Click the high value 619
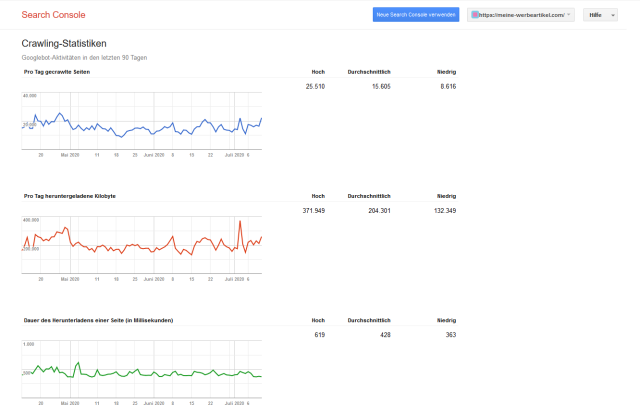The width and height of the screenshot is (640, 416). coord(320,335)
